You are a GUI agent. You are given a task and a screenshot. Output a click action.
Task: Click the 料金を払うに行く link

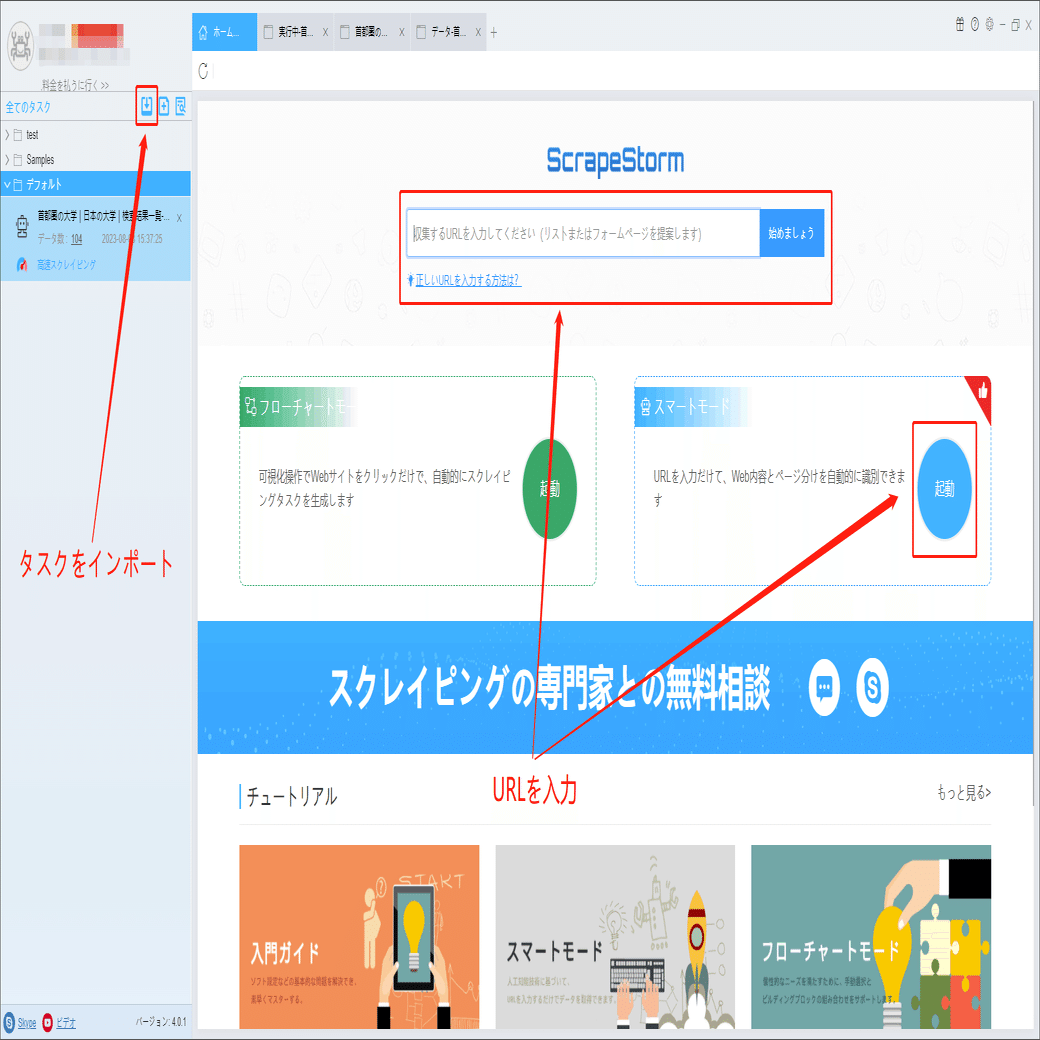(74, 85)
